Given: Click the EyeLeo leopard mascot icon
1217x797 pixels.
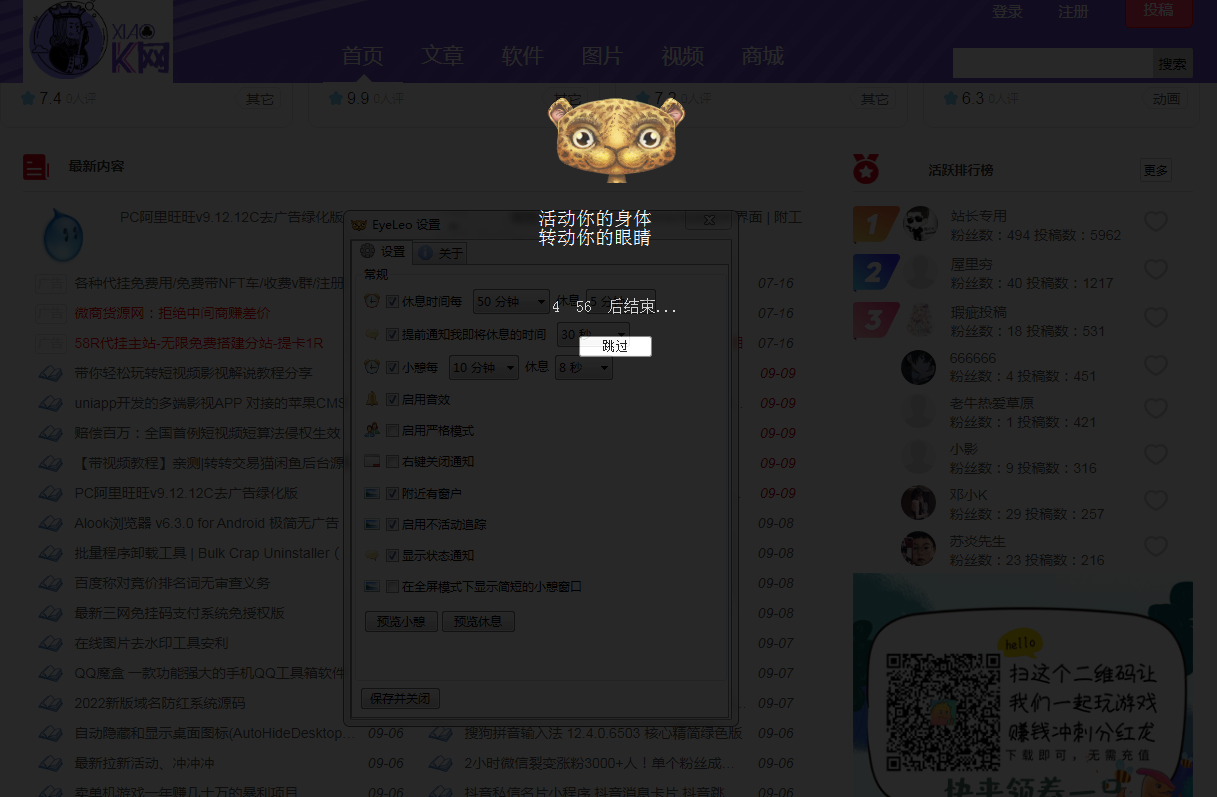Looking at the screenshot, I should pos(614,140).
